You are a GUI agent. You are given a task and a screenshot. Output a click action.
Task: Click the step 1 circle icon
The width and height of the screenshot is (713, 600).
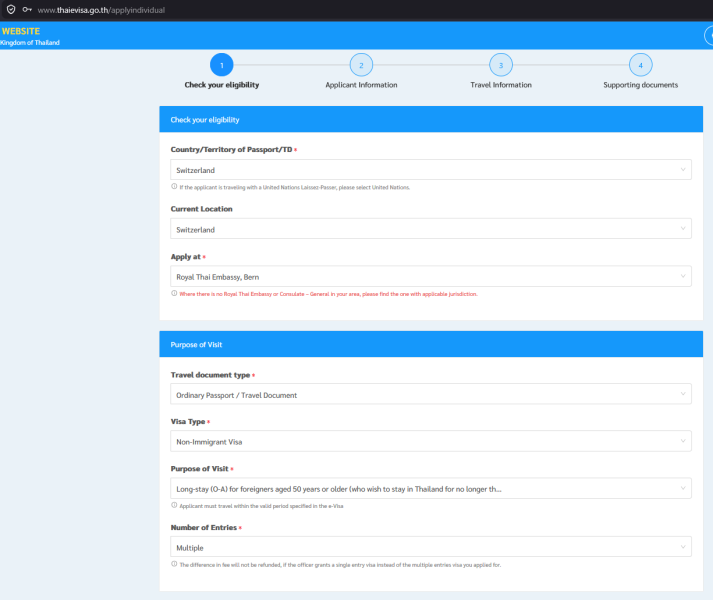[x=221, y=65]
